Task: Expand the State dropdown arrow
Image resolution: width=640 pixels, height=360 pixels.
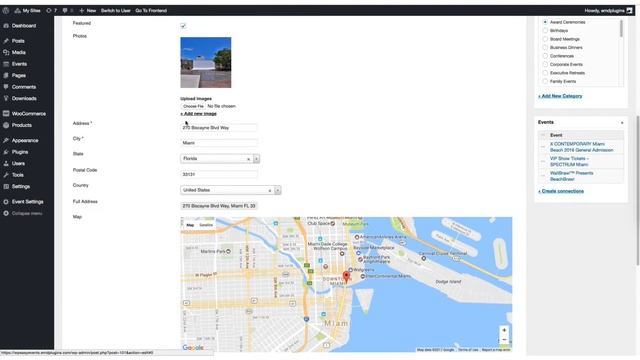Action: click(256, 158)
